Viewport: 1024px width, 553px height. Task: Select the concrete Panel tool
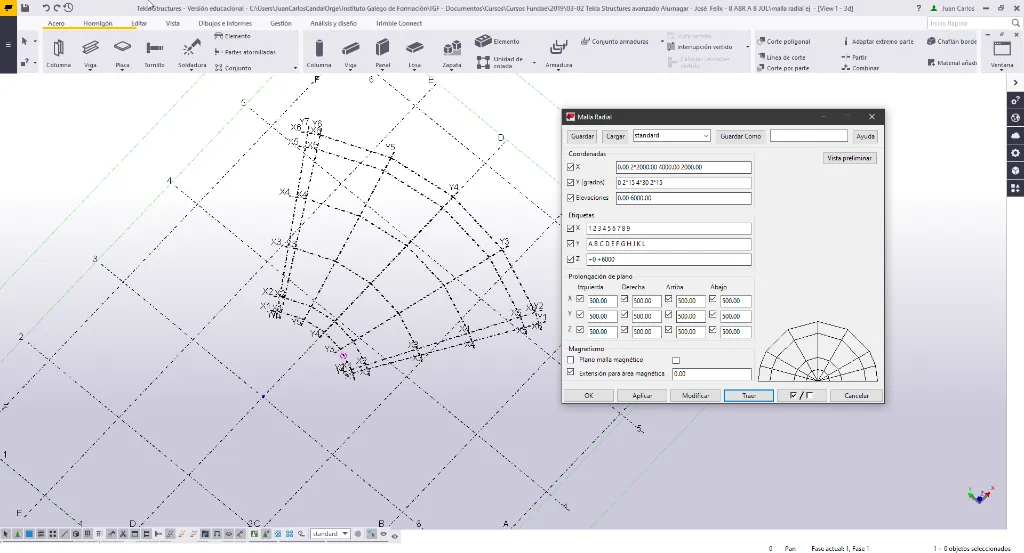383,53
